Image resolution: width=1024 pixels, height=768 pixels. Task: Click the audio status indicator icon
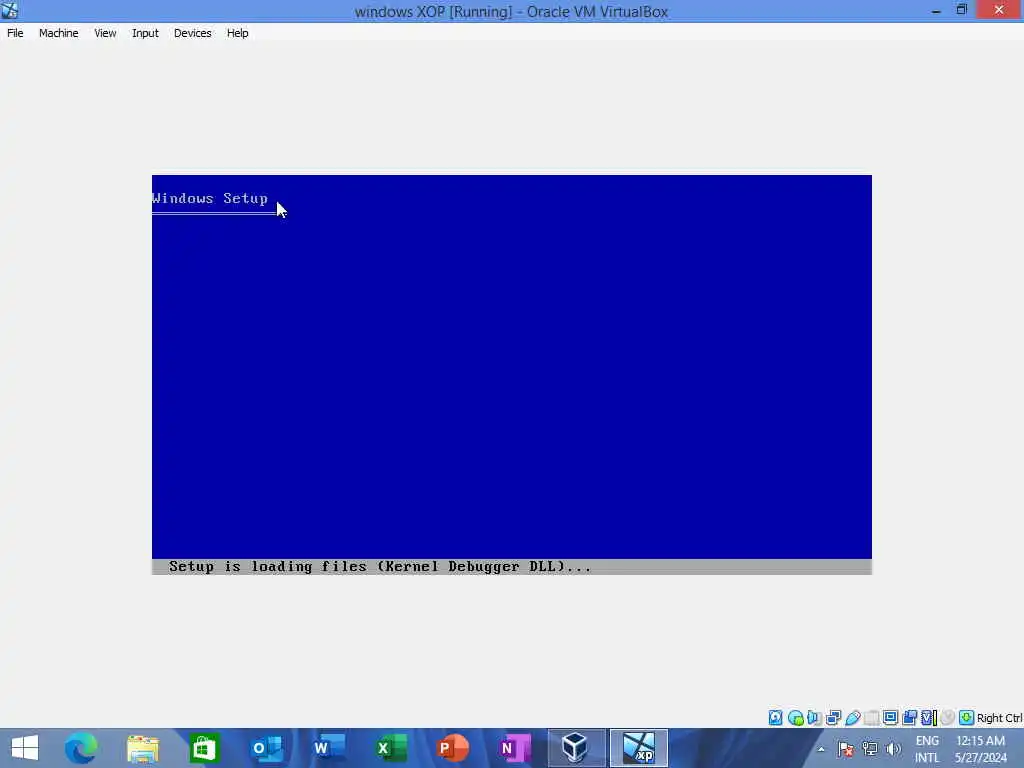(x=814, y=718)
